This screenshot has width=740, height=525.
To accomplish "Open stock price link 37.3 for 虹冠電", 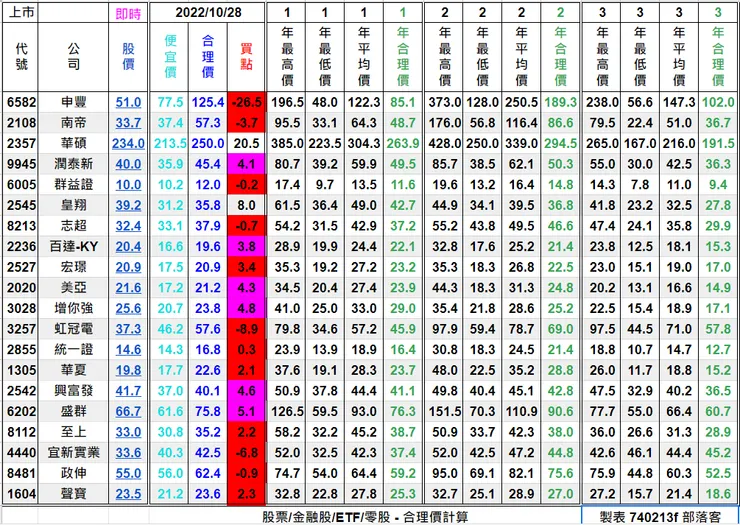I will pyautogui.click(x=128, y=329).
